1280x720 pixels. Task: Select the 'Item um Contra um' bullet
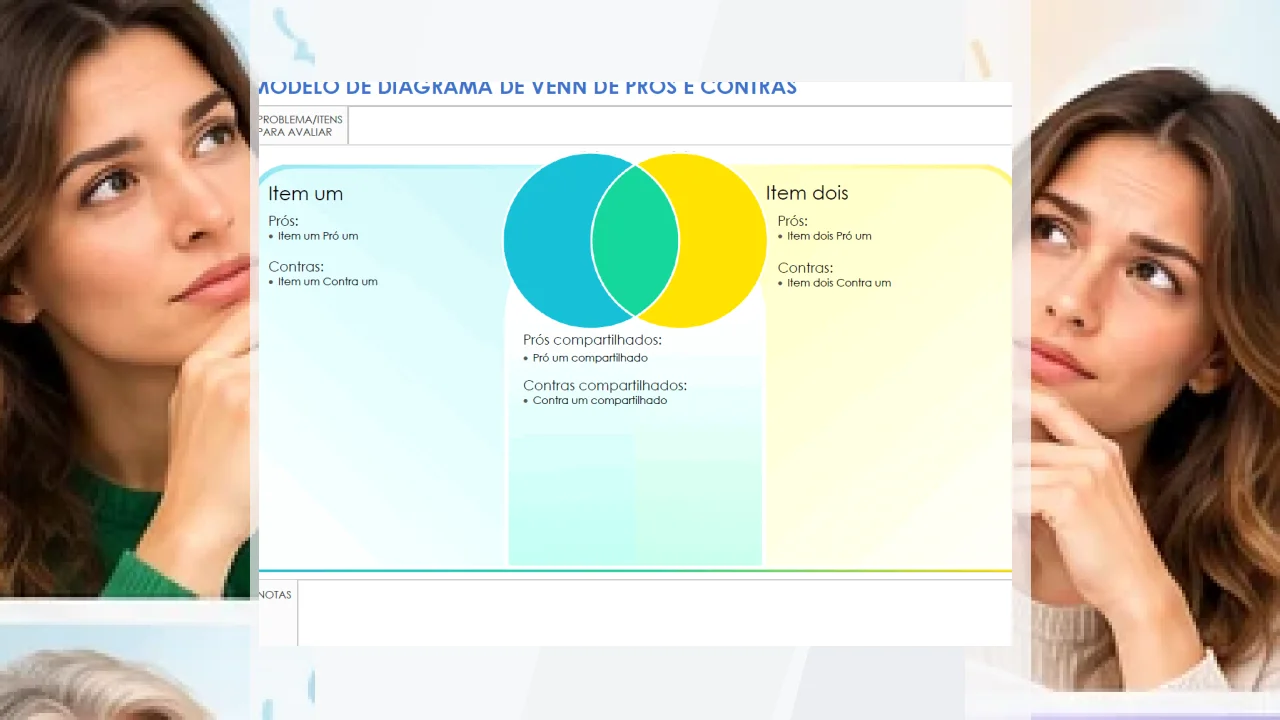(323, 282)
